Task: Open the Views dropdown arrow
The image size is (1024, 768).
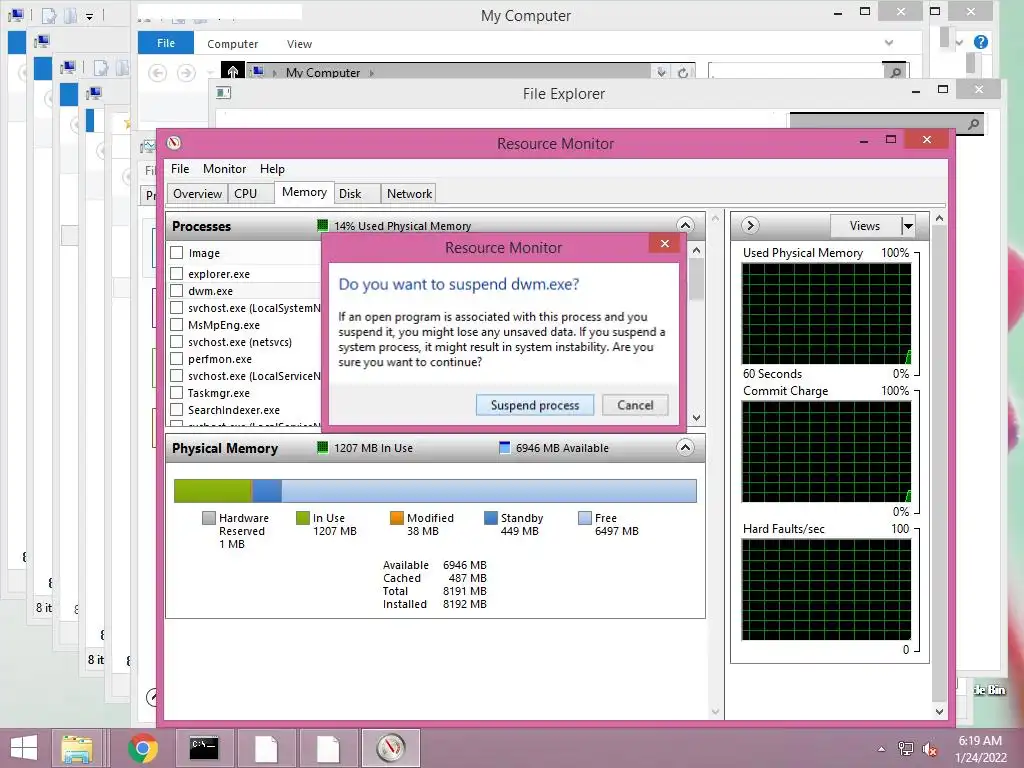Action: 908,226
